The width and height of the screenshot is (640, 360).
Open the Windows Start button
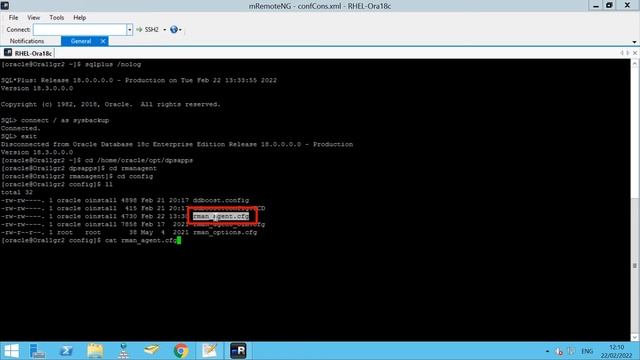click(11, 351)
